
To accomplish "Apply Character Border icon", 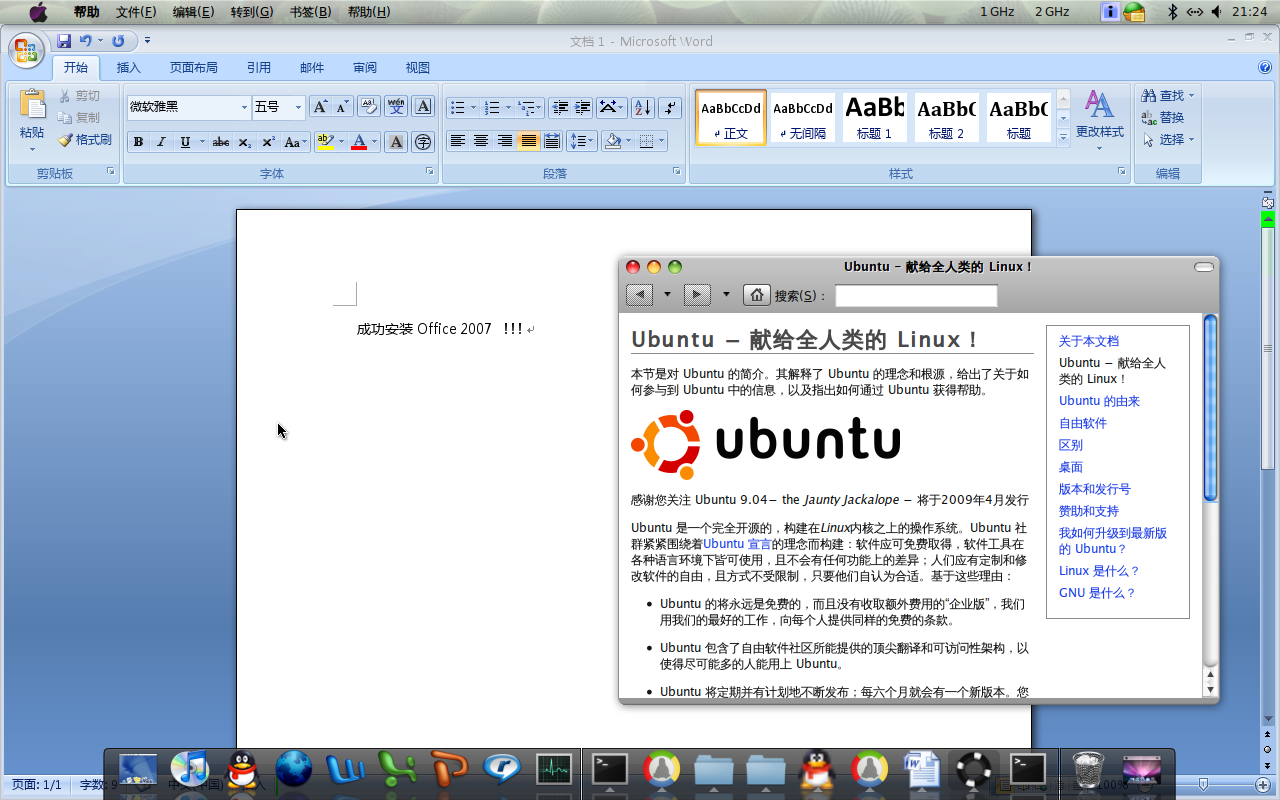I will coord(423,107).
